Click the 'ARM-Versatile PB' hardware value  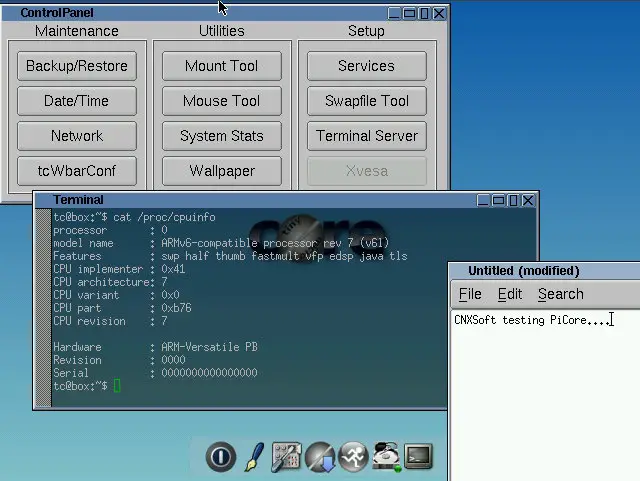pyautogui.click(x=209, y=347)
